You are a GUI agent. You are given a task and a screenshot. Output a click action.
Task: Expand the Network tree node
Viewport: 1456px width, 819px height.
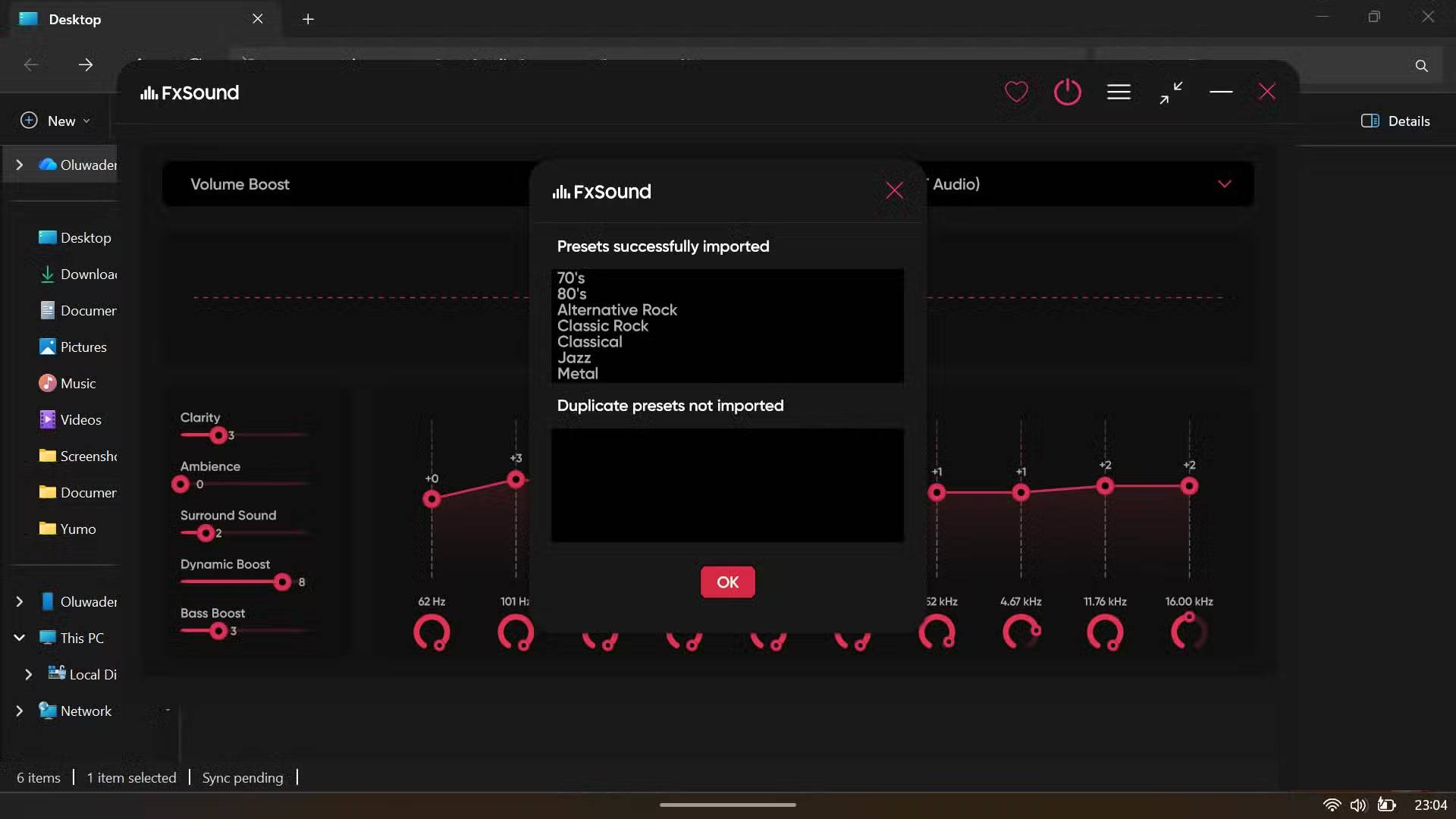[x=20, y=711]
